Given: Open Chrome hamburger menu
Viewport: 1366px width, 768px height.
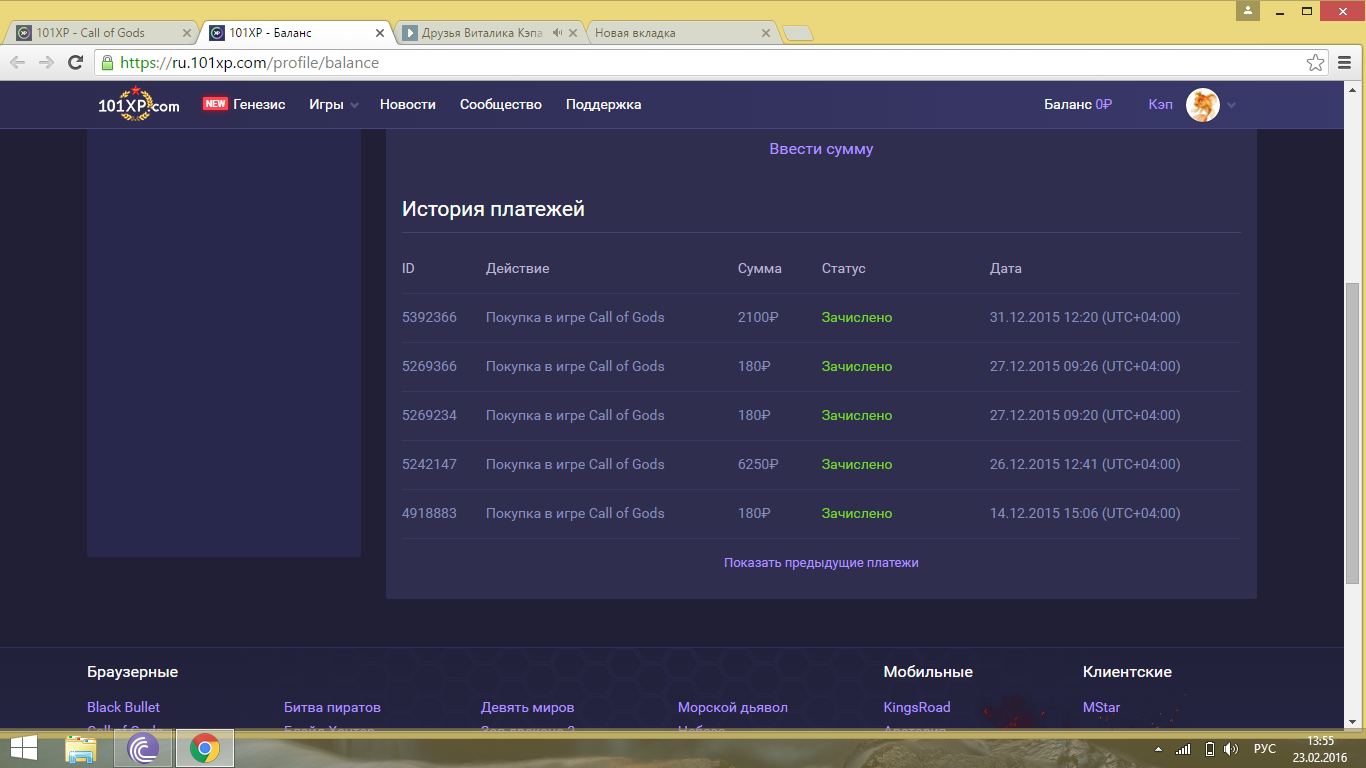Looking at the screenshot, I should 1345,62.
